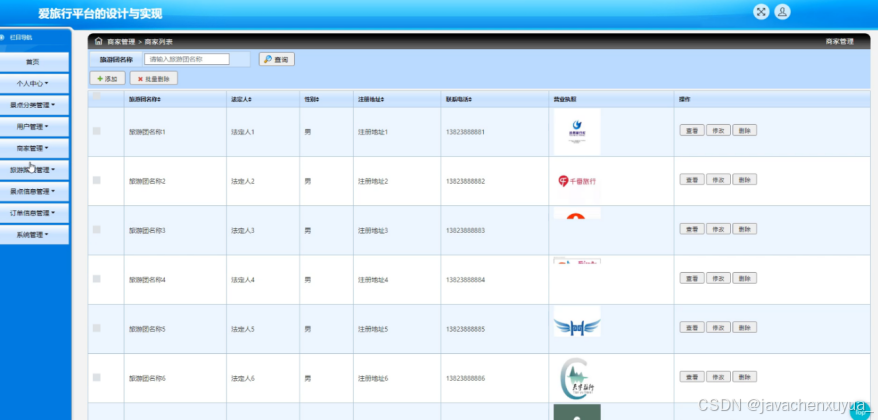Screen dimensions: 878x420
Task: Check the checkbox for 旅游团名称4 row
Action: click(97, 278)
